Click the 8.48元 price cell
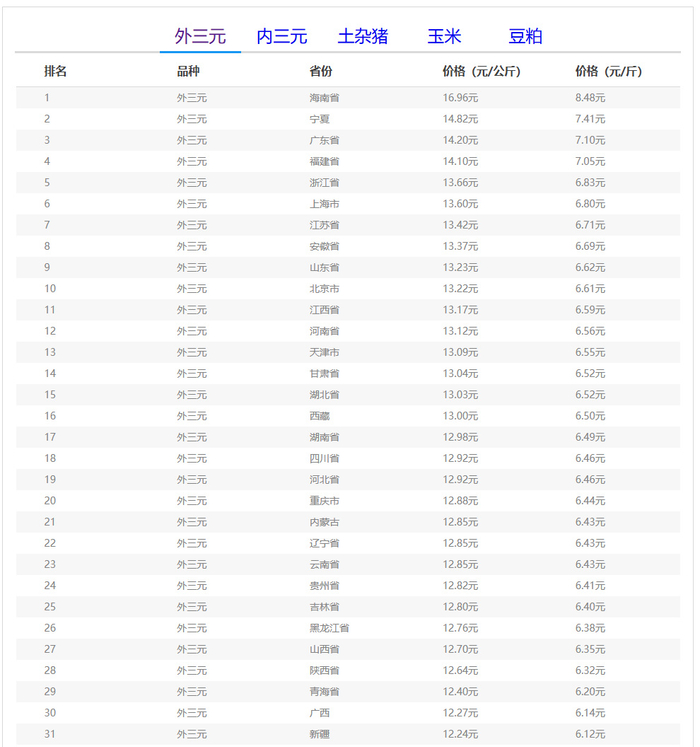The width and height of the screenshot is (700, 747). (590, 98)
